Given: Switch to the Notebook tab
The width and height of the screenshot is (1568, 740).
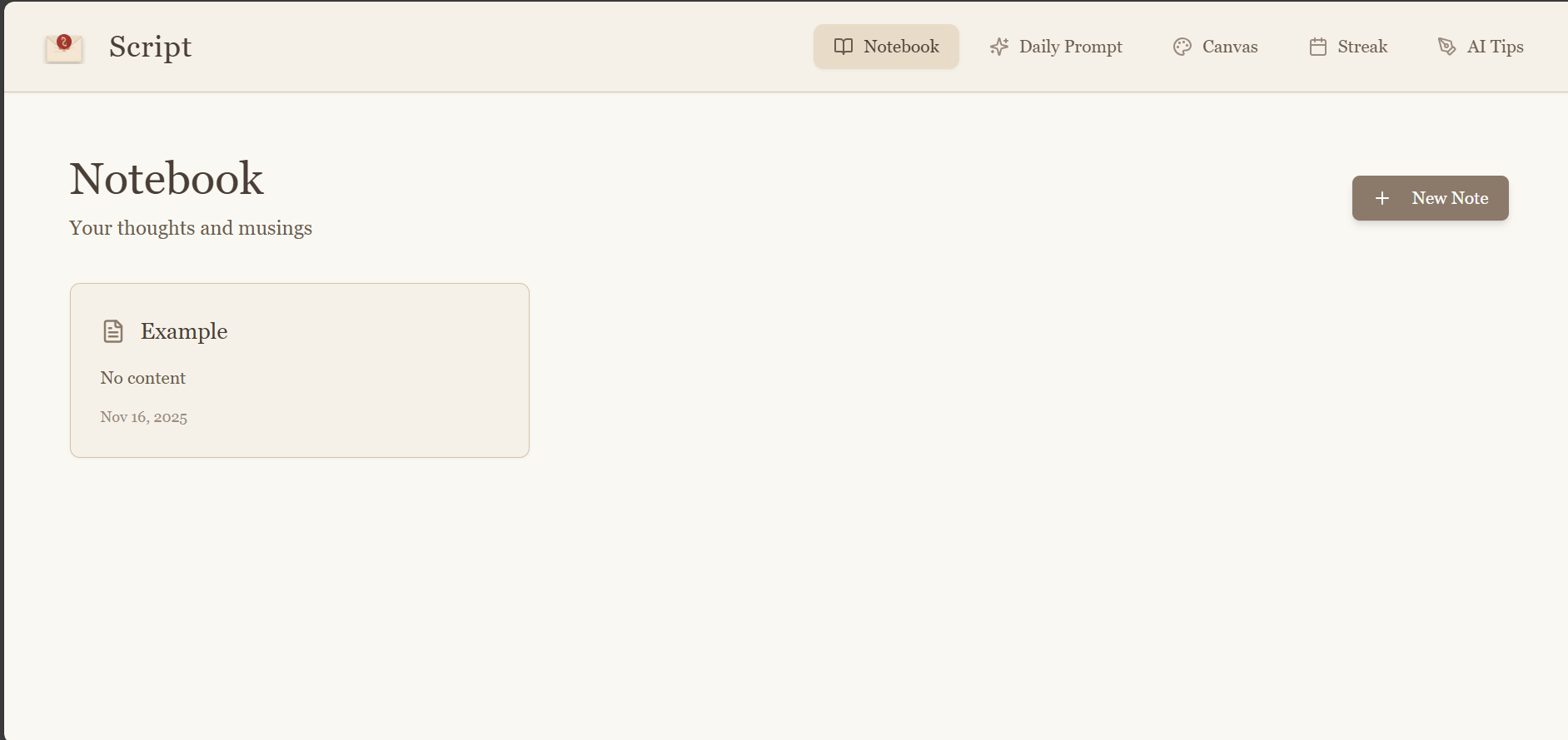Looking at the screenshot, I should click(886, 47).
